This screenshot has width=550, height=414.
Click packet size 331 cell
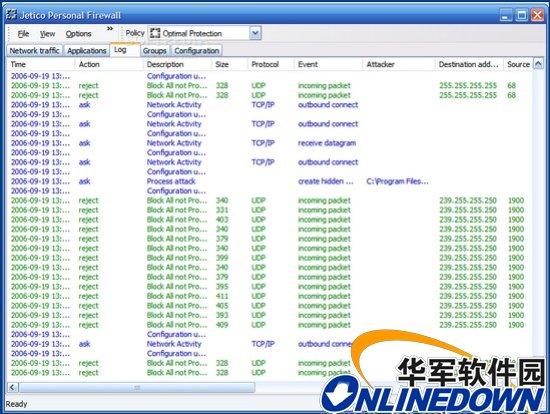(222, 210)
